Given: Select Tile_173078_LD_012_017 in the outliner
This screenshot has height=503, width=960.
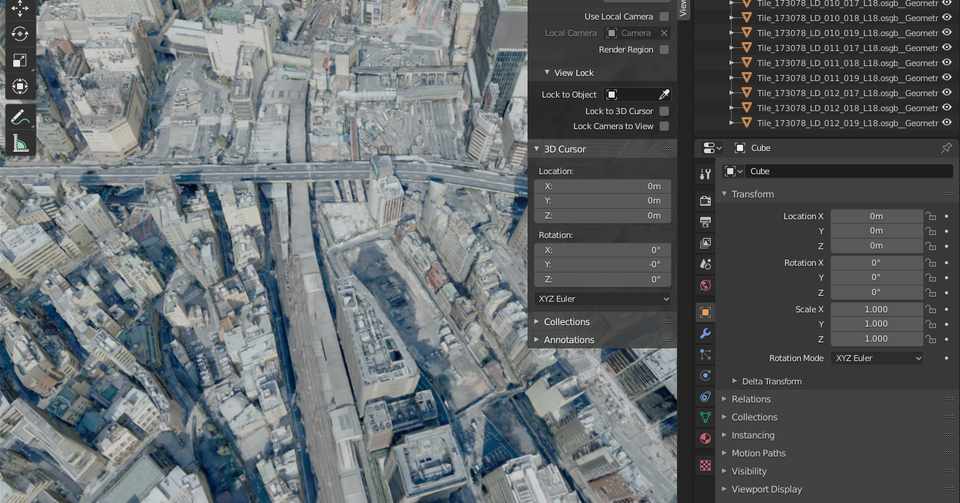Looking at the screenshot, I should coord(847,93).
